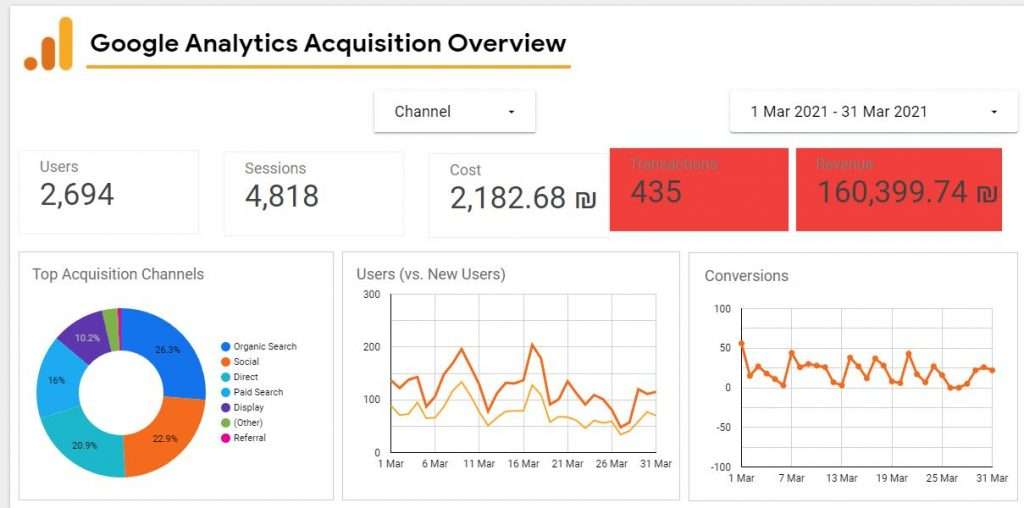1024x508 pixels.
Task: Click the (Other) legend dot
Action: click(226, 423)
